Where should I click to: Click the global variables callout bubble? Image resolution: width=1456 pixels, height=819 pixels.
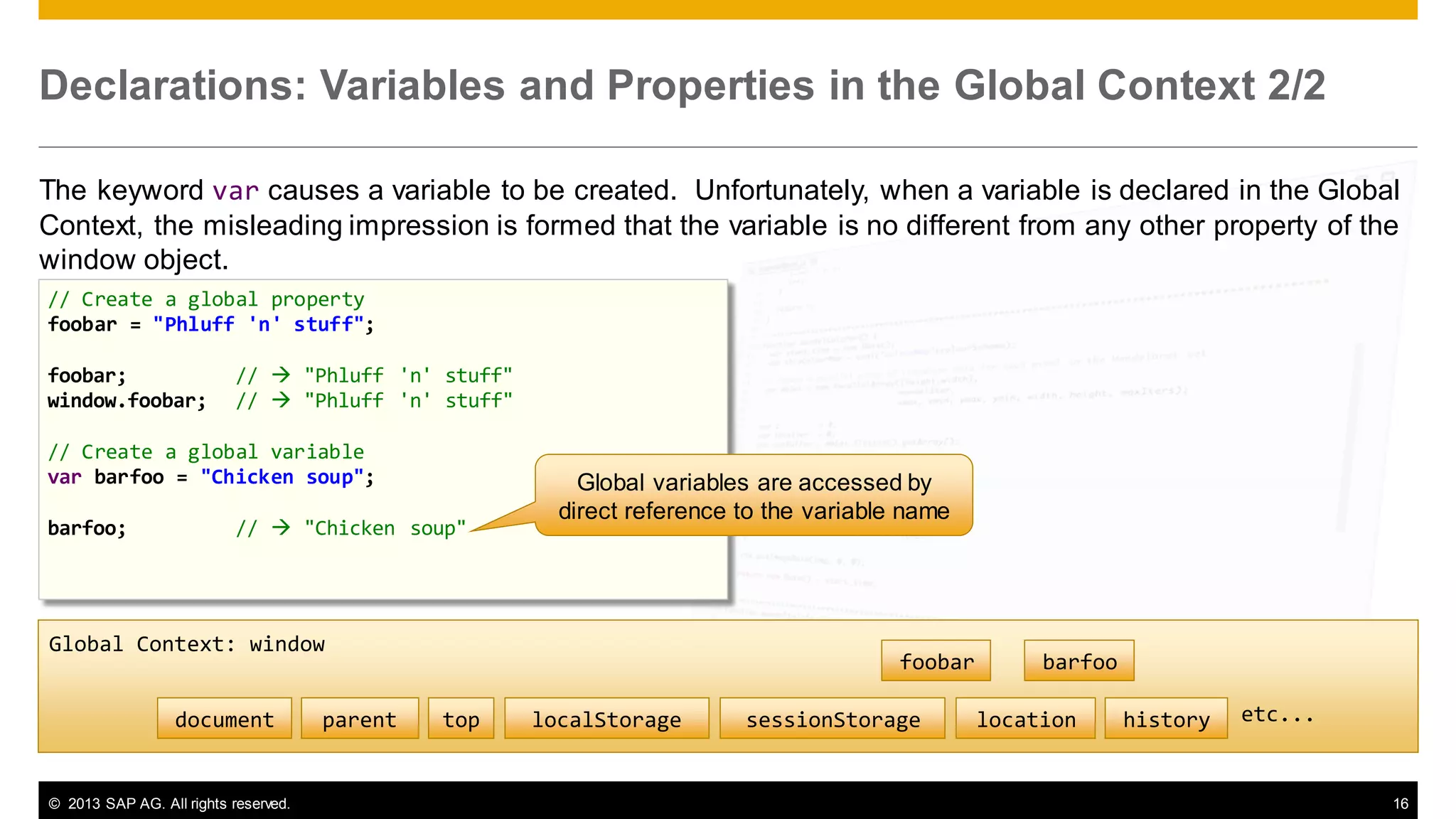tap(754, 496)
